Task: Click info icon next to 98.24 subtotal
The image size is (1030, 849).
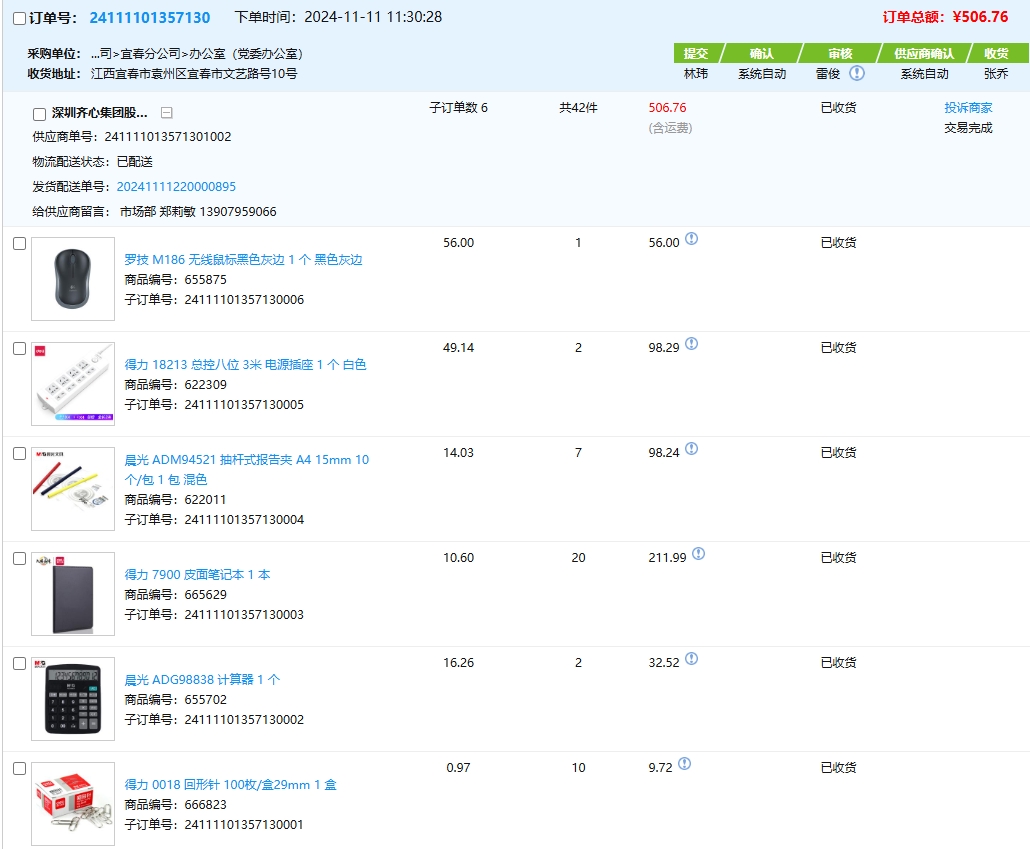Action: (x=692, y=449)
